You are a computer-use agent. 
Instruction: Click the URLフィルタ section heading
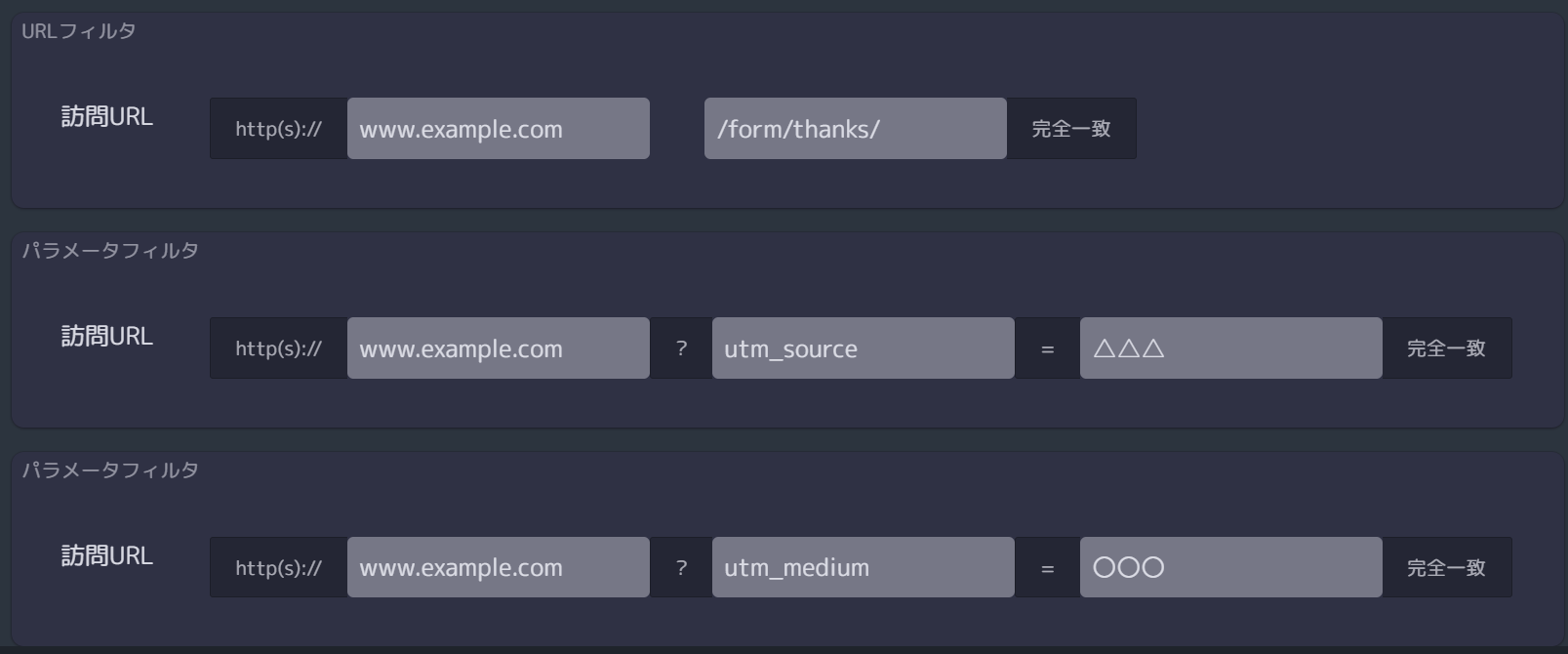click(x=79, y=30)
